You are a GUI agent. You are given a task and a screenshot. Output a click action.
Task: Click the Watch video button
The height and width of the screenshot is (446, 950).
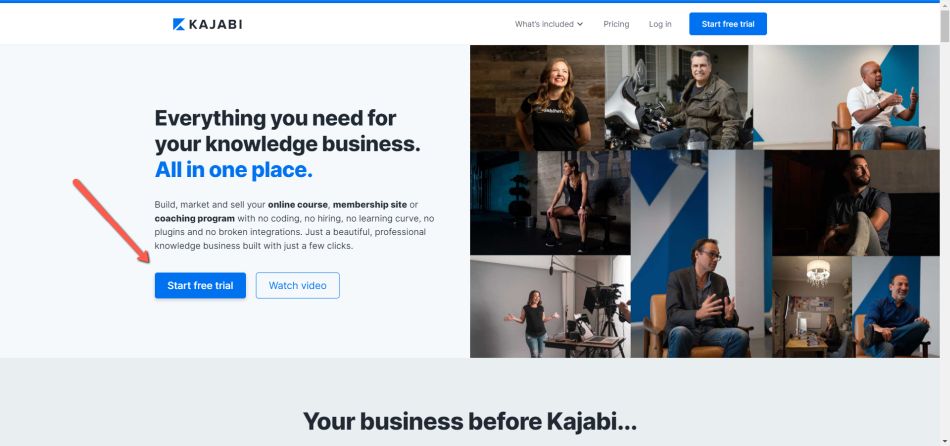click(297, 285)
